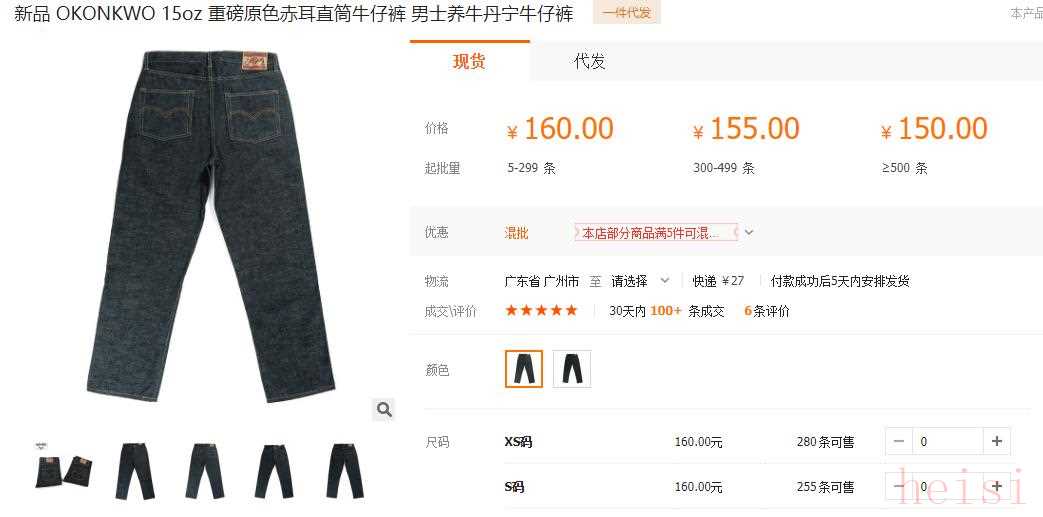The width and height of the screenshot is (1043, 517).
Task: Click the 本店部分商品满5件可混 promotion tag
Action: pyautogui.click(x=656, y=232)
